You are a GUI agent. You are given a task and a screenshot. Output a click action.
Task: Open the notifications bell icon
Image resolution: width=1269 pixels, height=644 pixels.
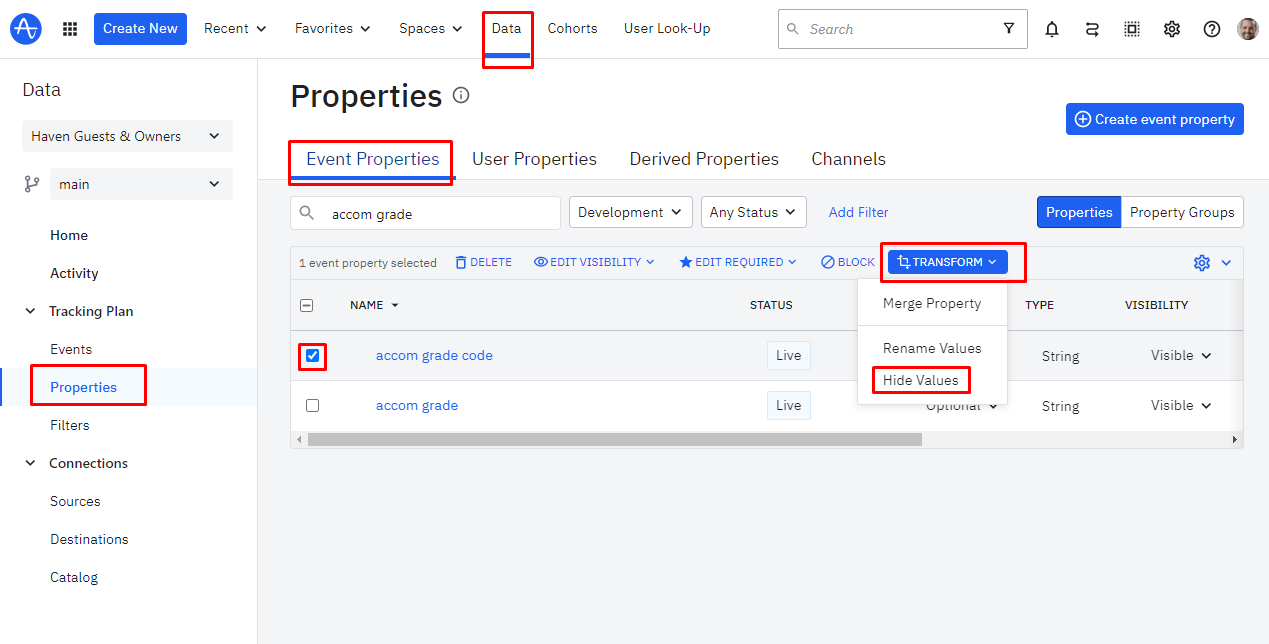[1052, 29]
